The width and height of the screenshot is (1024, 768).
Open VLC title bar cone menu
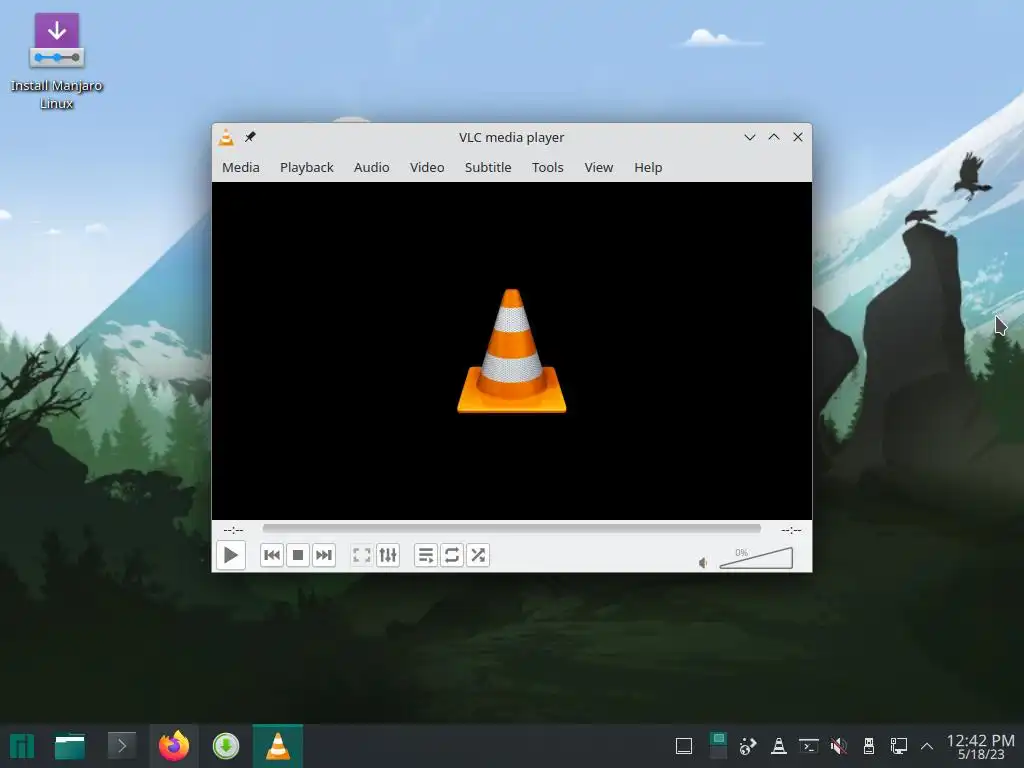click(226, 137)
